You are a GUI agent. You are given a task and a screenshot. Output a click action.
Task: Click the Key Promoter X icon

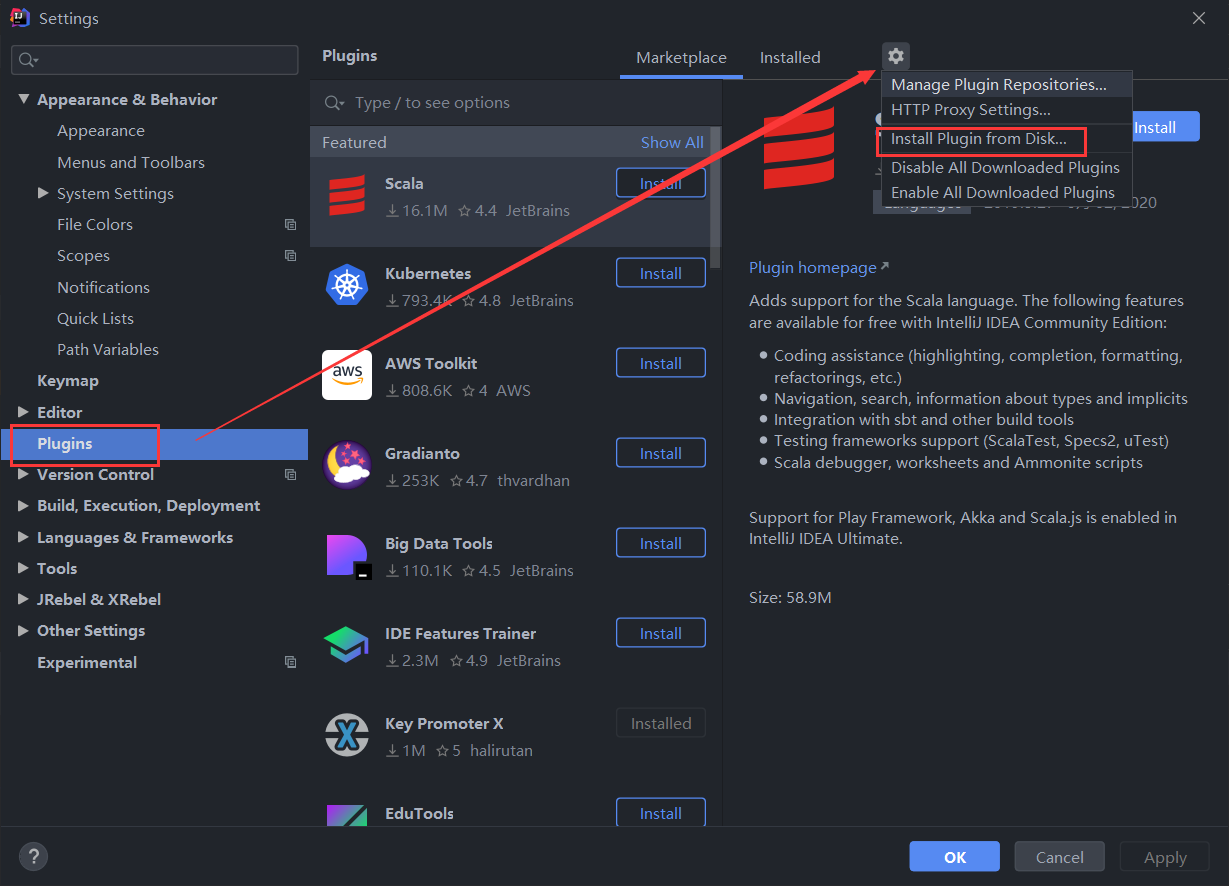pyautogui.click(x=347, y=736)
